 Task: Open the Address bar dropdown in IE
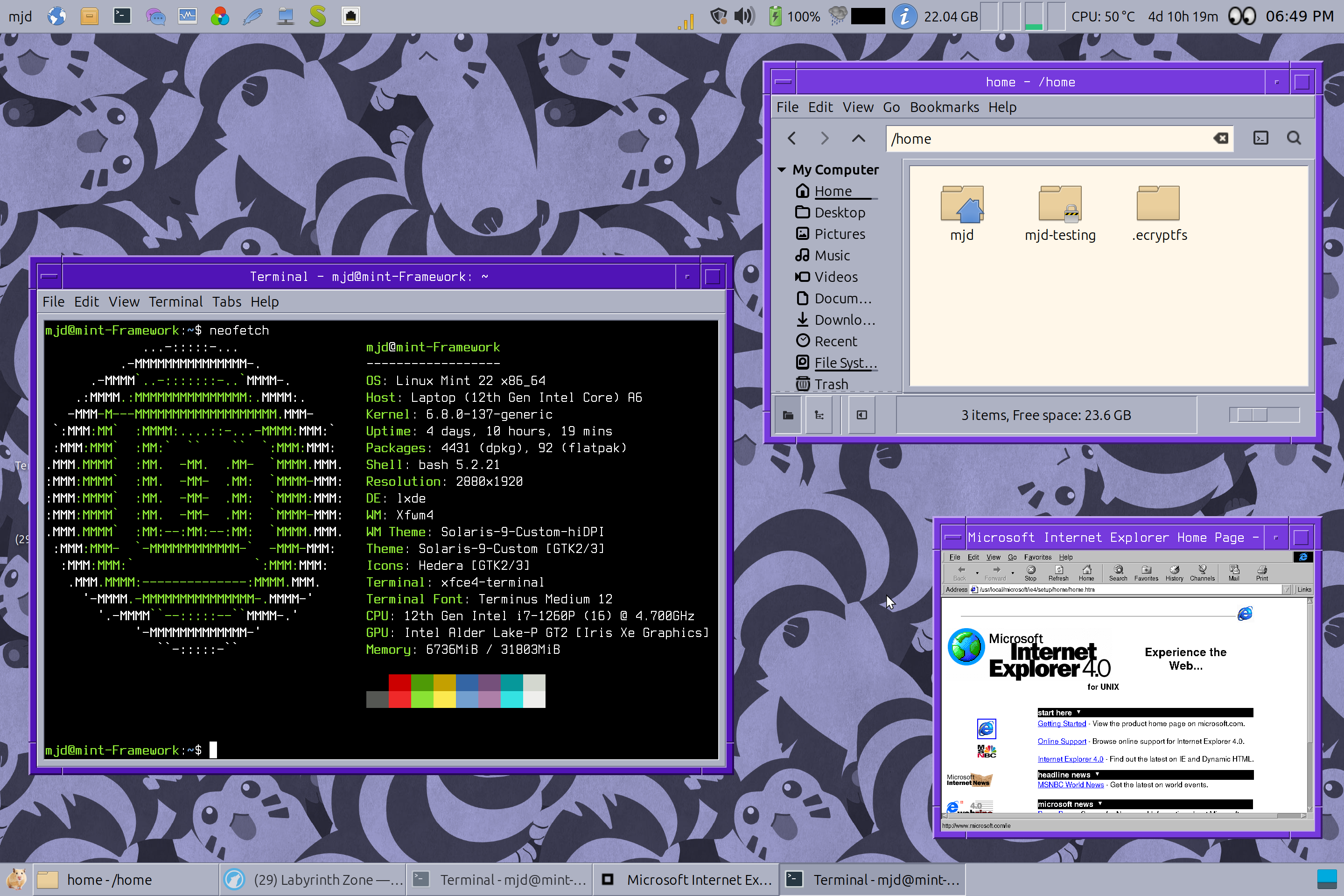pyautogui.click(x=1286, y=590)
